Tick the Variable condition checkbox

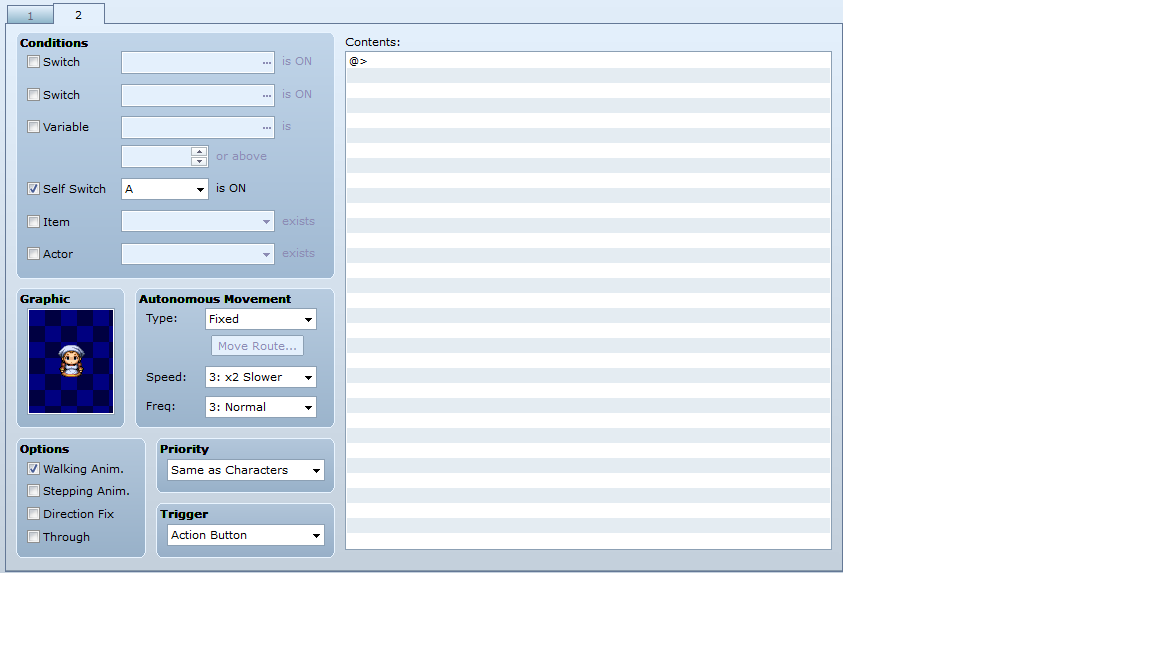coord(33,126)
